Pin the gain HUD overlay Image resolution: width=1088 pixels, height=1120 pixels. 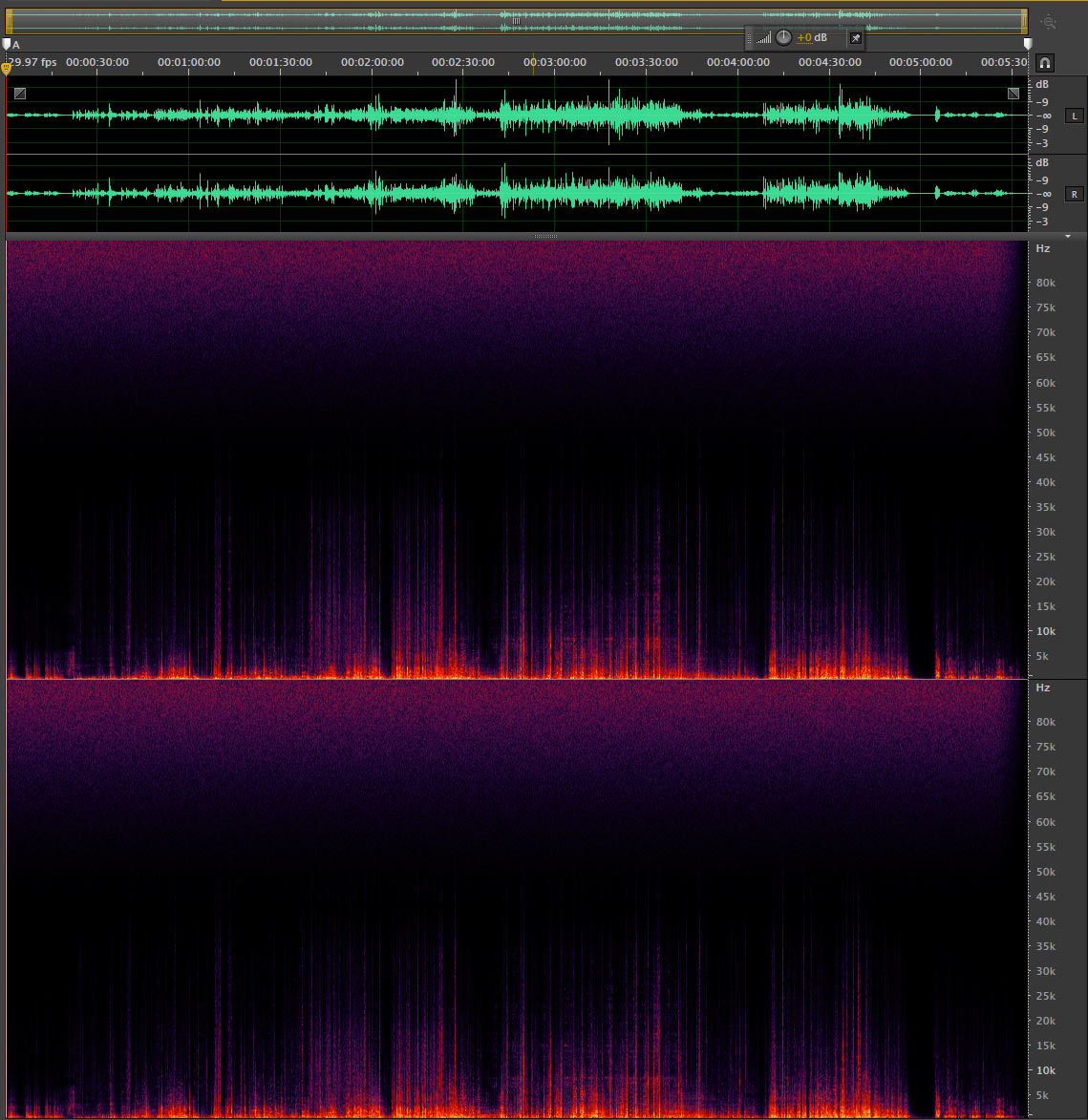tap(856, 38)
